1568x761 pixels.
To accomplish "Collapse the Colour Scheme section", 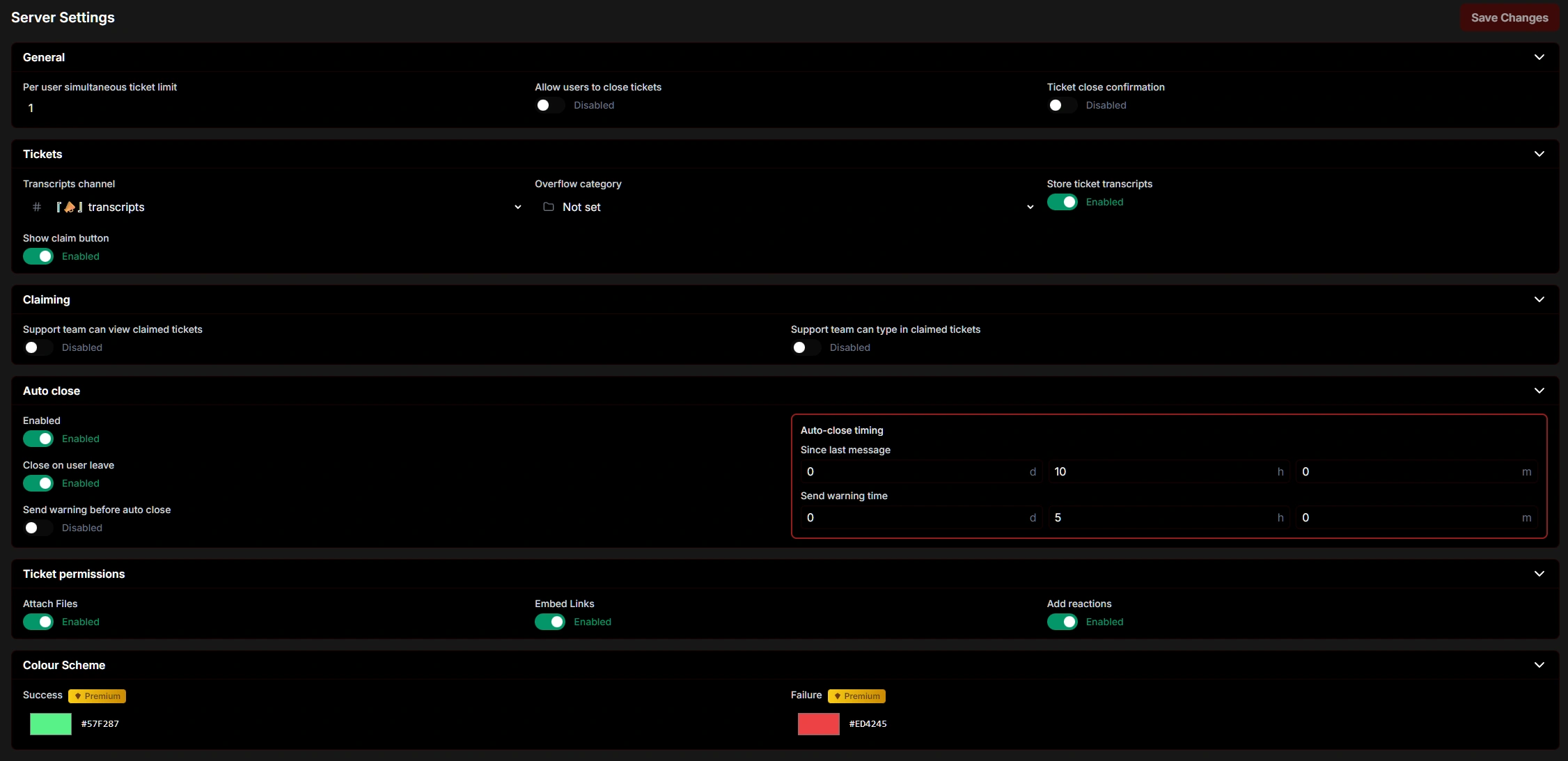I will 1539,665.
